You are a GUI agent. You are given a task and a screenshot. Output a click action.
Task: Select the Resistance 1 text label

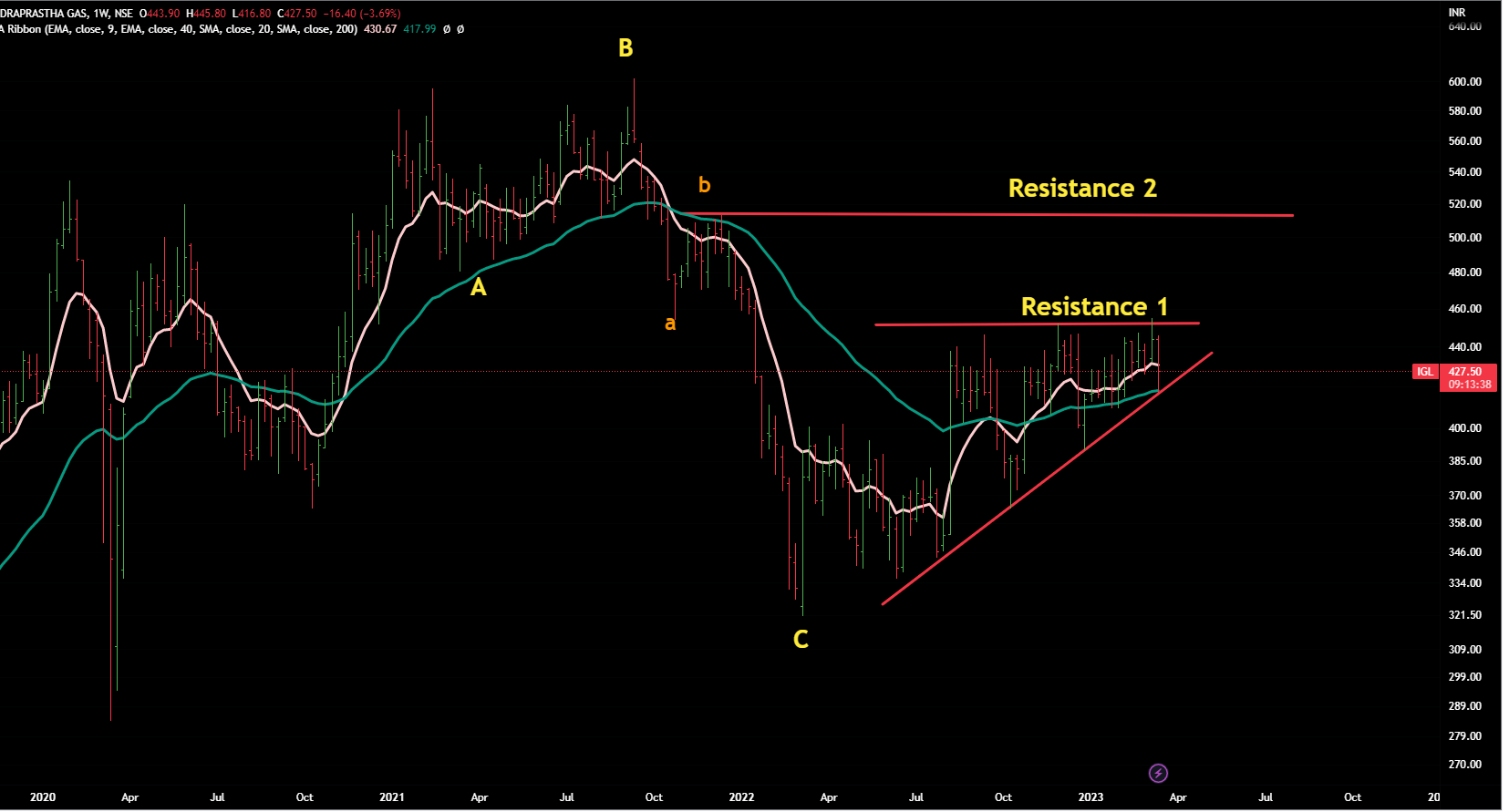(1093, 306)
